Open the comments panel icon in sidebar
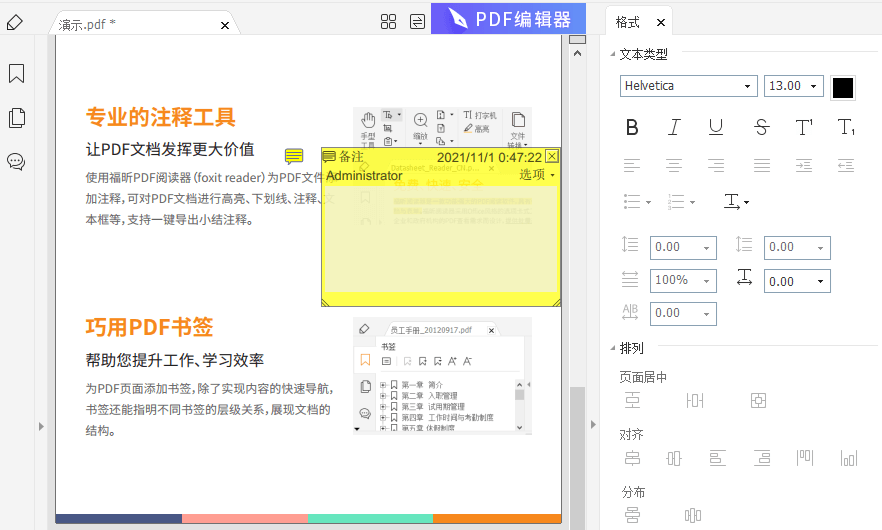 16,162
